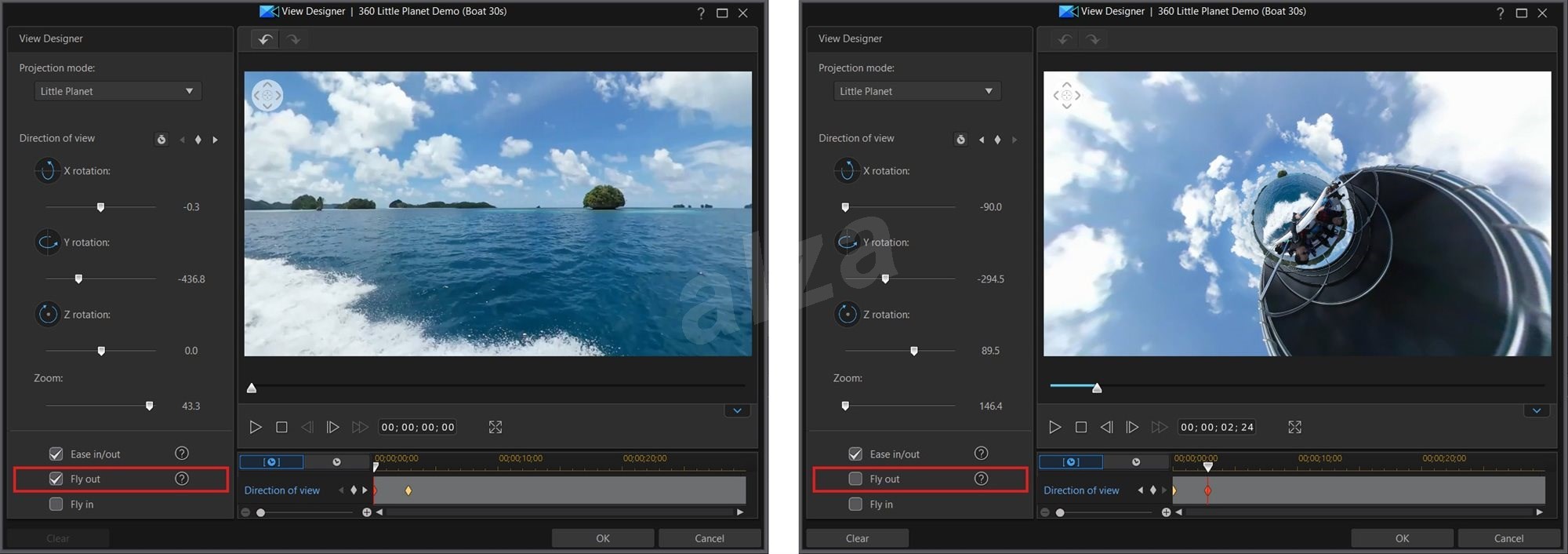Screen dimensions: 1568x554
Task: Click Clear in the right View Designer window
Action: point(857,538)
